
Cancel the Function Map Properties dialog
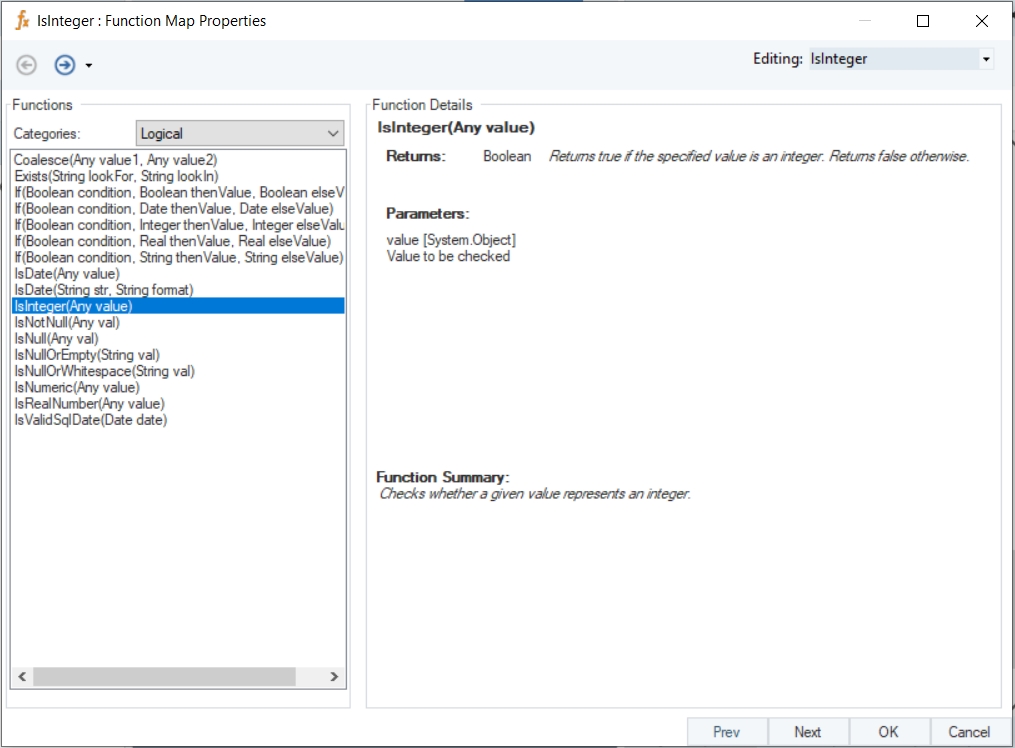click(x=968, y=732)
